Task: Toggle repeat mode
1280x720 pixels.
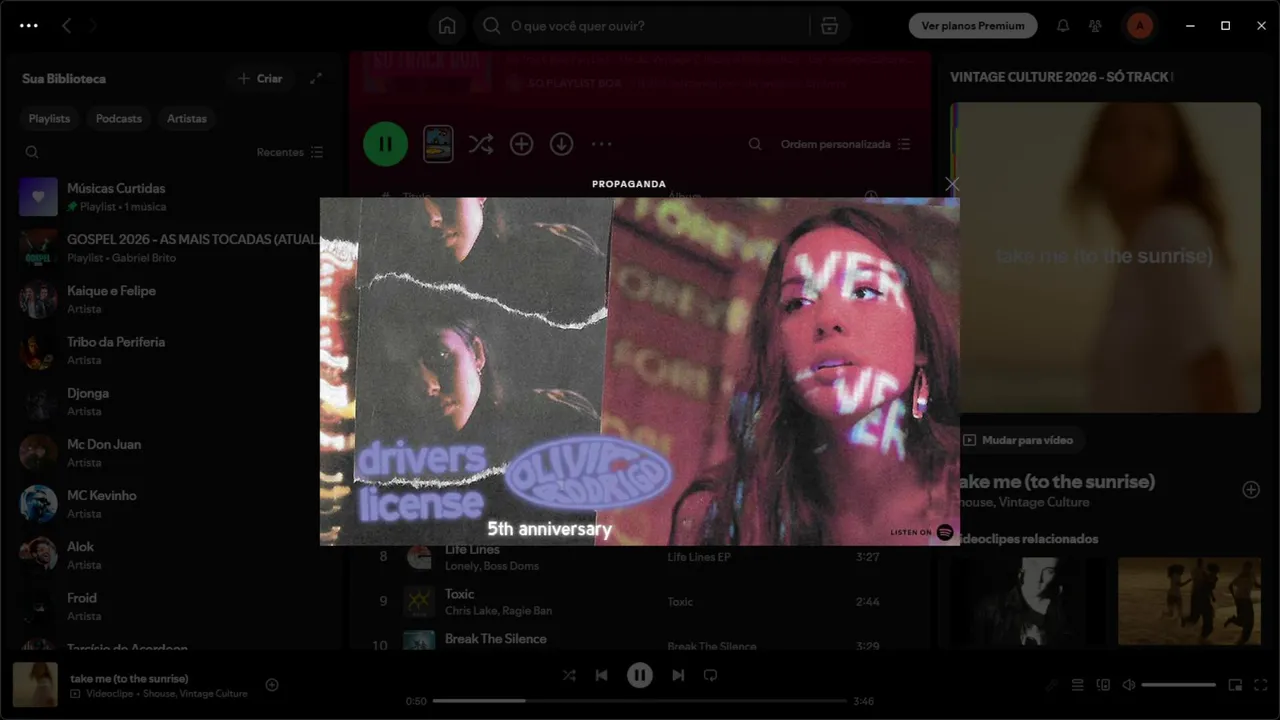Action: click(x=710, y=675)
